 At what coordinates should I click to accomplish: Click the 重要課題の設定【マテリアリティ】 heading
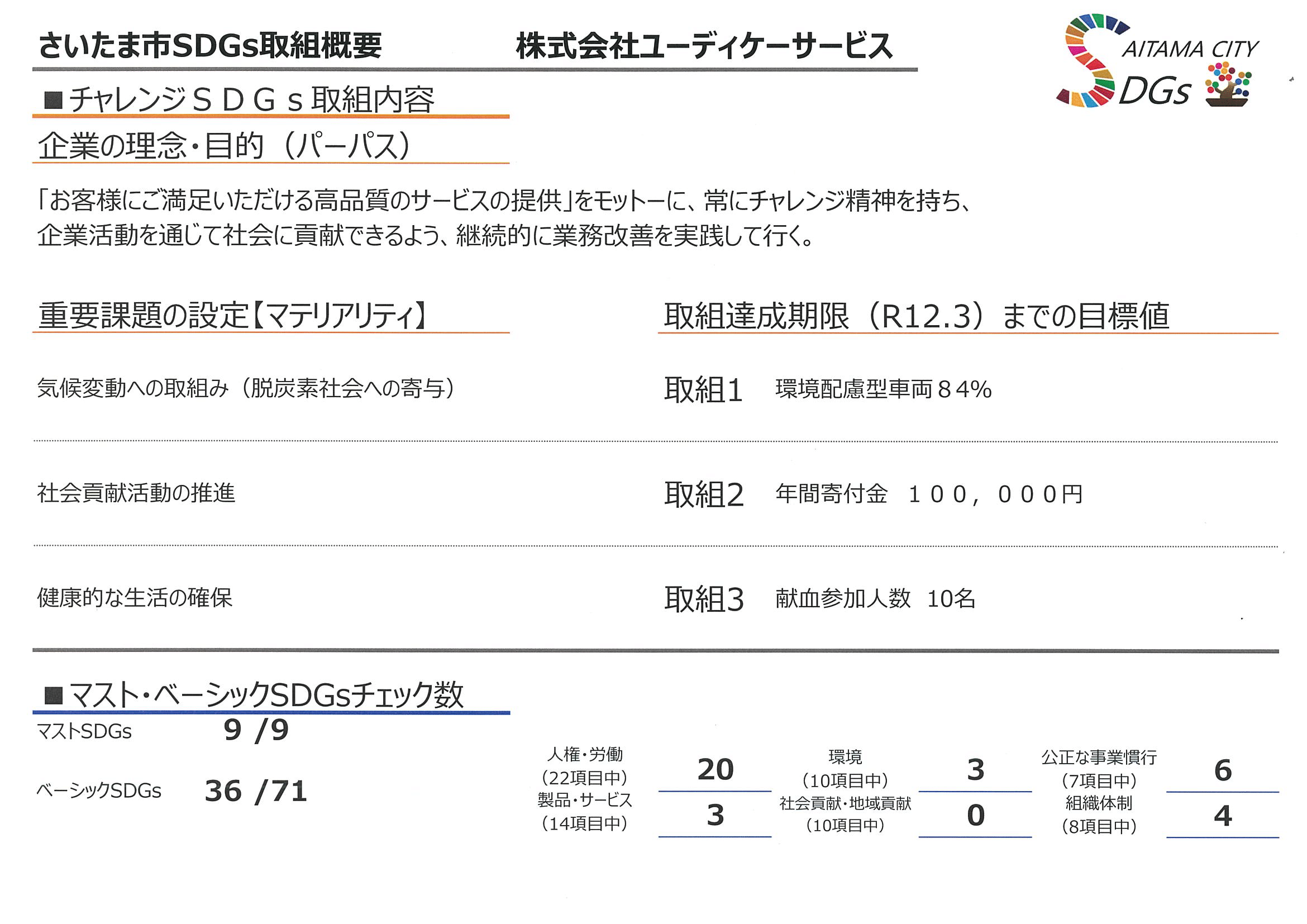tap(232, 316)
